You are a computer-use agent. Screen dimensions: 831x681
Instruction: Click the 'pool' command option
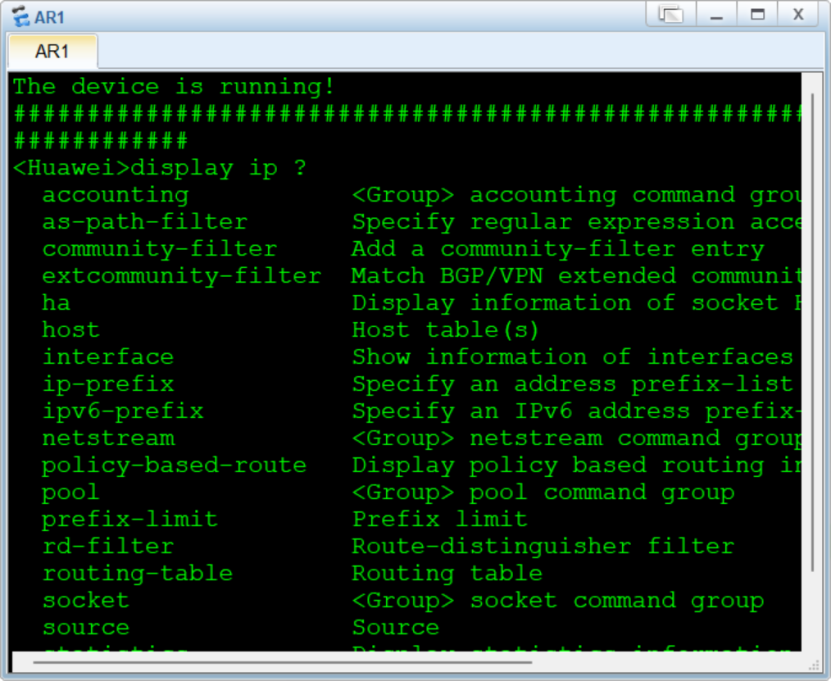click(x=70, y=492)
